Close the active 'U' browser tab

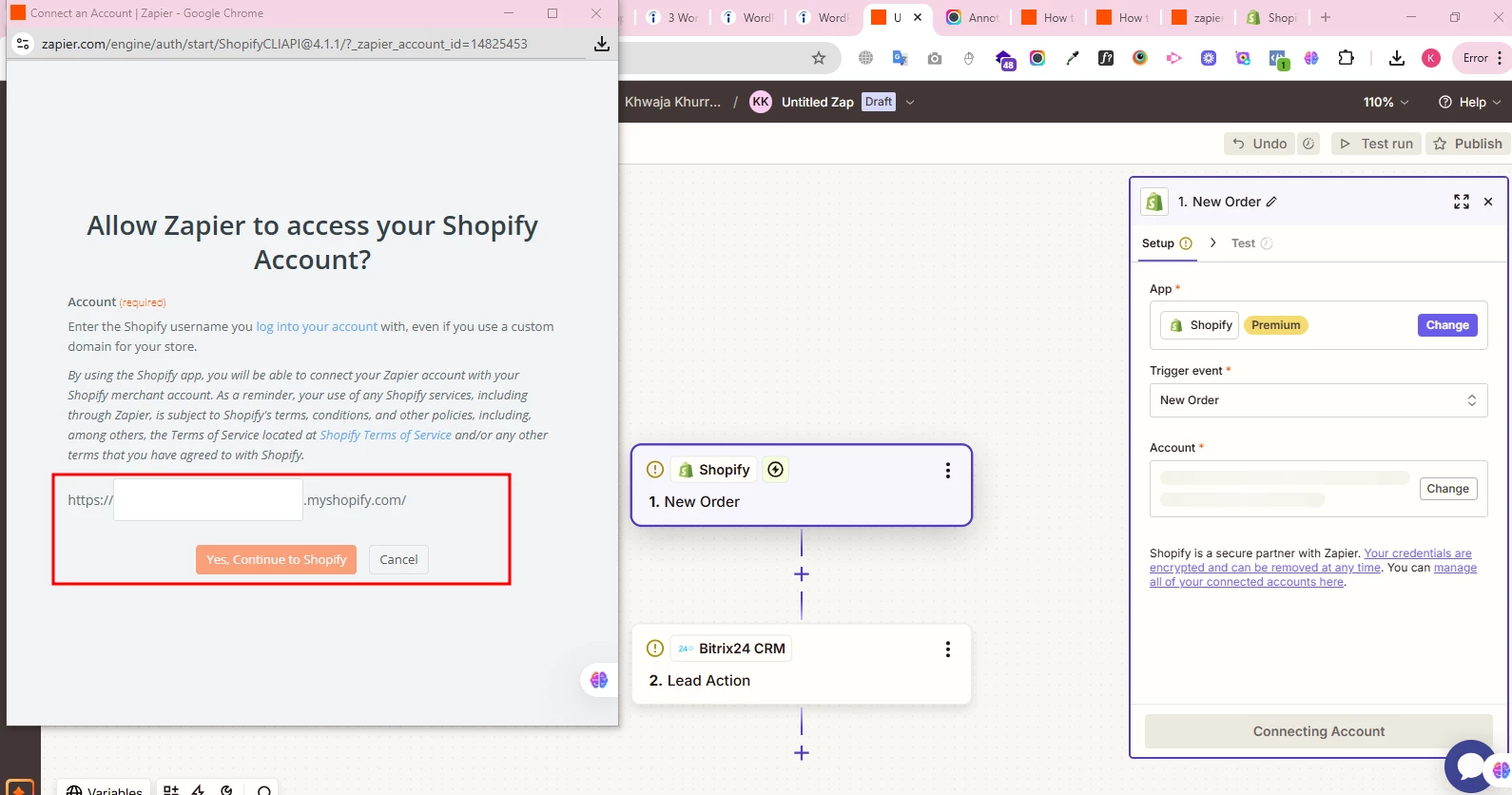coord(918,17)
